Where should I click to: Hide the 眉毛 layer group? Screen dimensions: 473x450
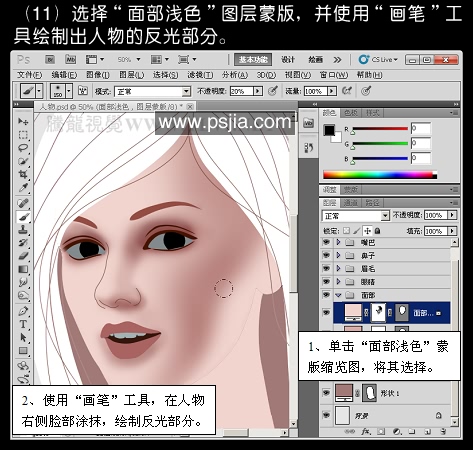tap(326, 268)
